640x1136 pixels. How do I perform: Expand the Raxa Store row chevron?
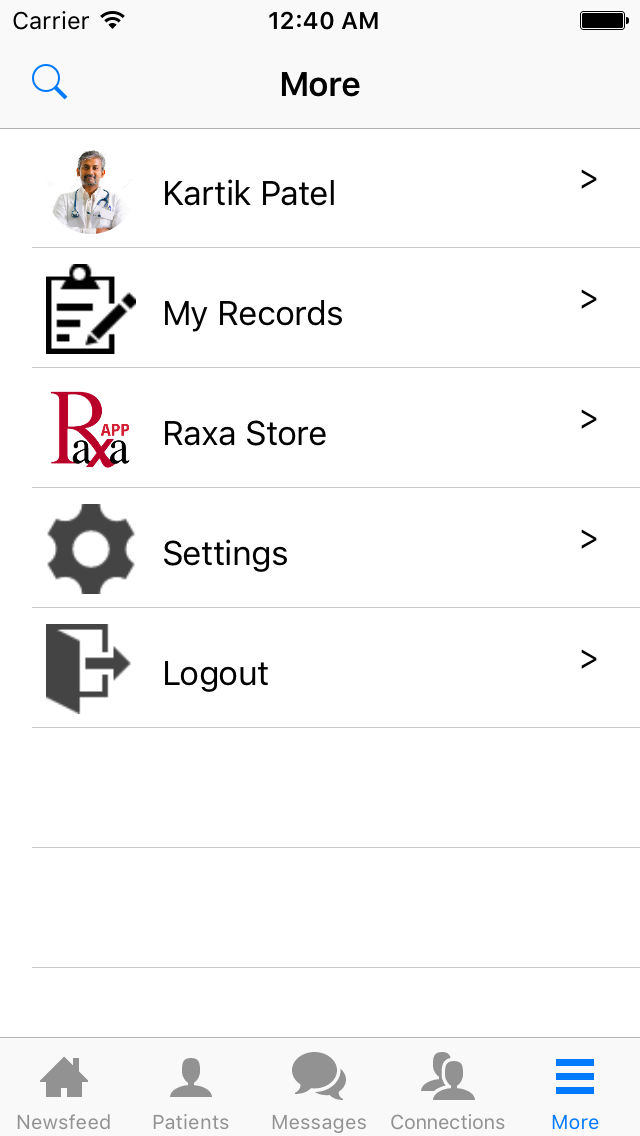point(589,419)
